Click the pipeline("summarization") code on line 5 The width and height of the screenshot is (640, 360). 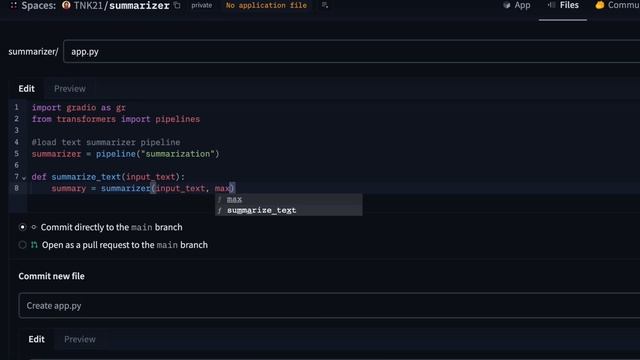tap(158, 154)
